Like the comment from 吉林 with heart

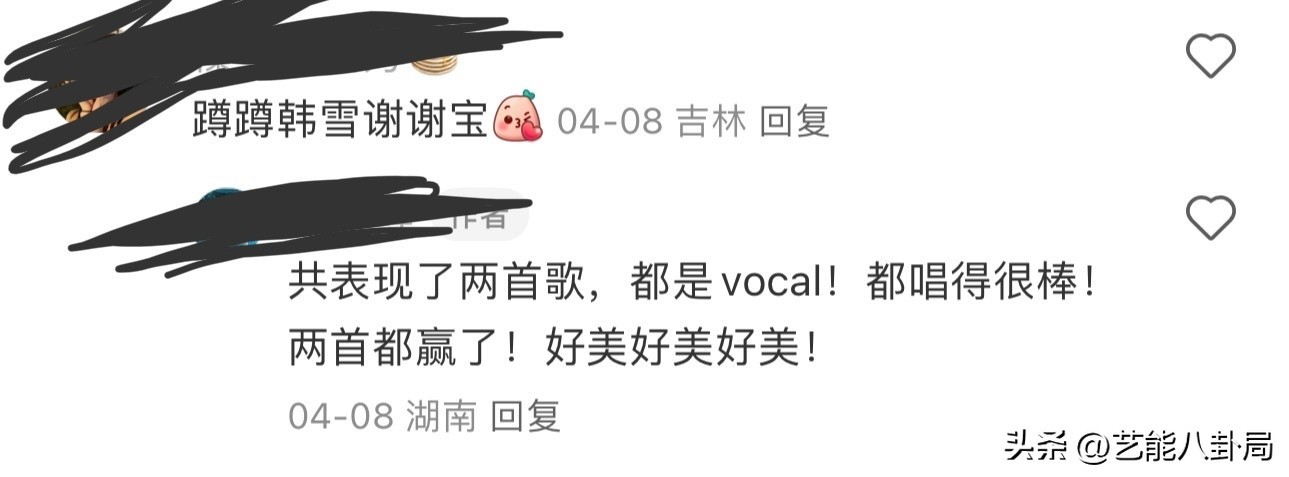(x=1210, y=56)
